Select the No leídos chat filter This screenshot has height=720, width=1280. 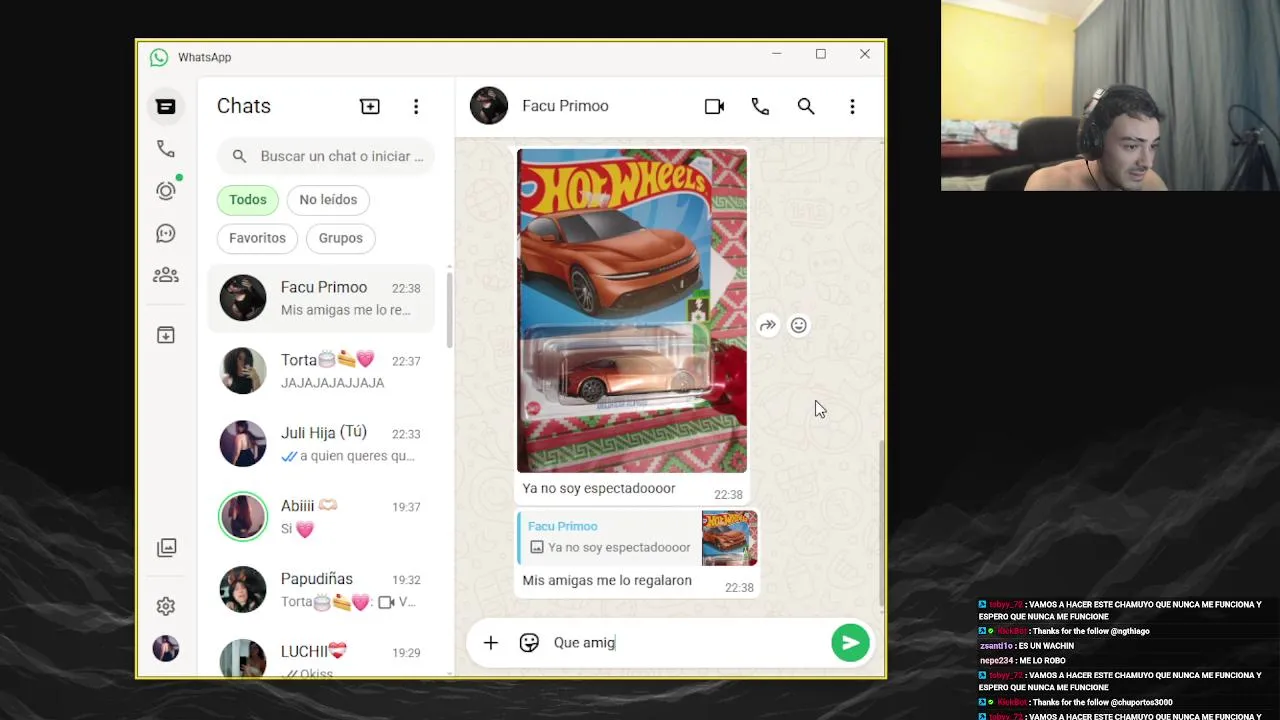tap(328, 200)
